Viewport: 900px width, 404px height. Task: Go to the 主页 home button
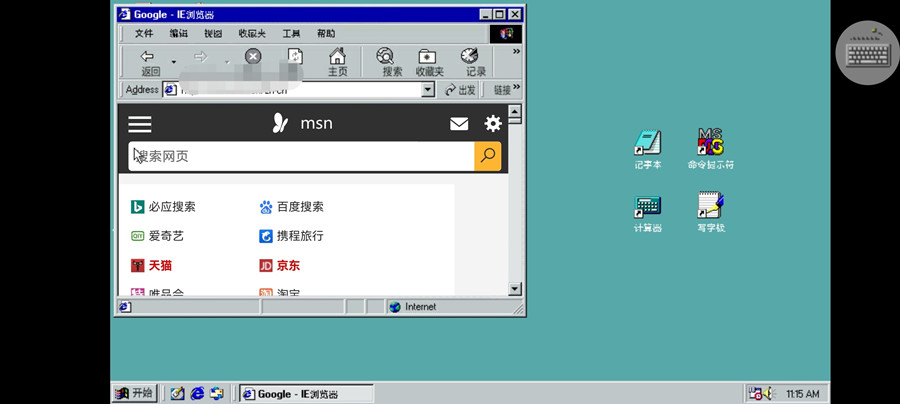pyautogui.click(x=338, y=63)
